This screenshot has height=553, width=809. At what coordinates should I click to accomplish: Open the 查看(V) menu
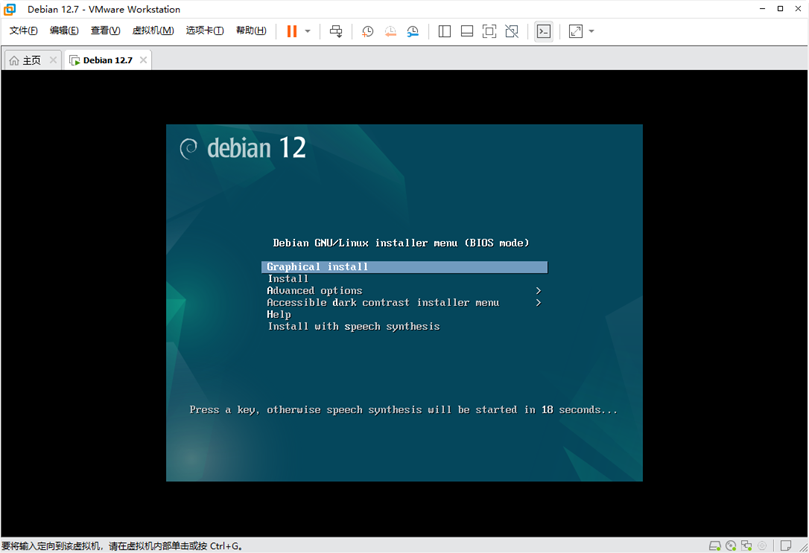105,30
